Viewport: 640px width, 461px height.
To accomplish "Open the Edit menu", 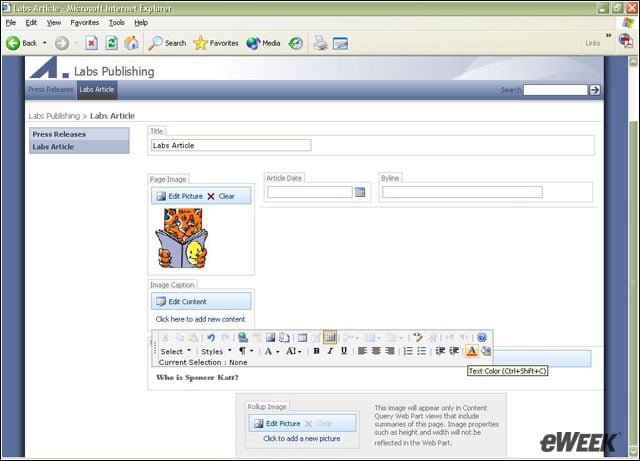I will pyautogui.click(x=31, y=23).
